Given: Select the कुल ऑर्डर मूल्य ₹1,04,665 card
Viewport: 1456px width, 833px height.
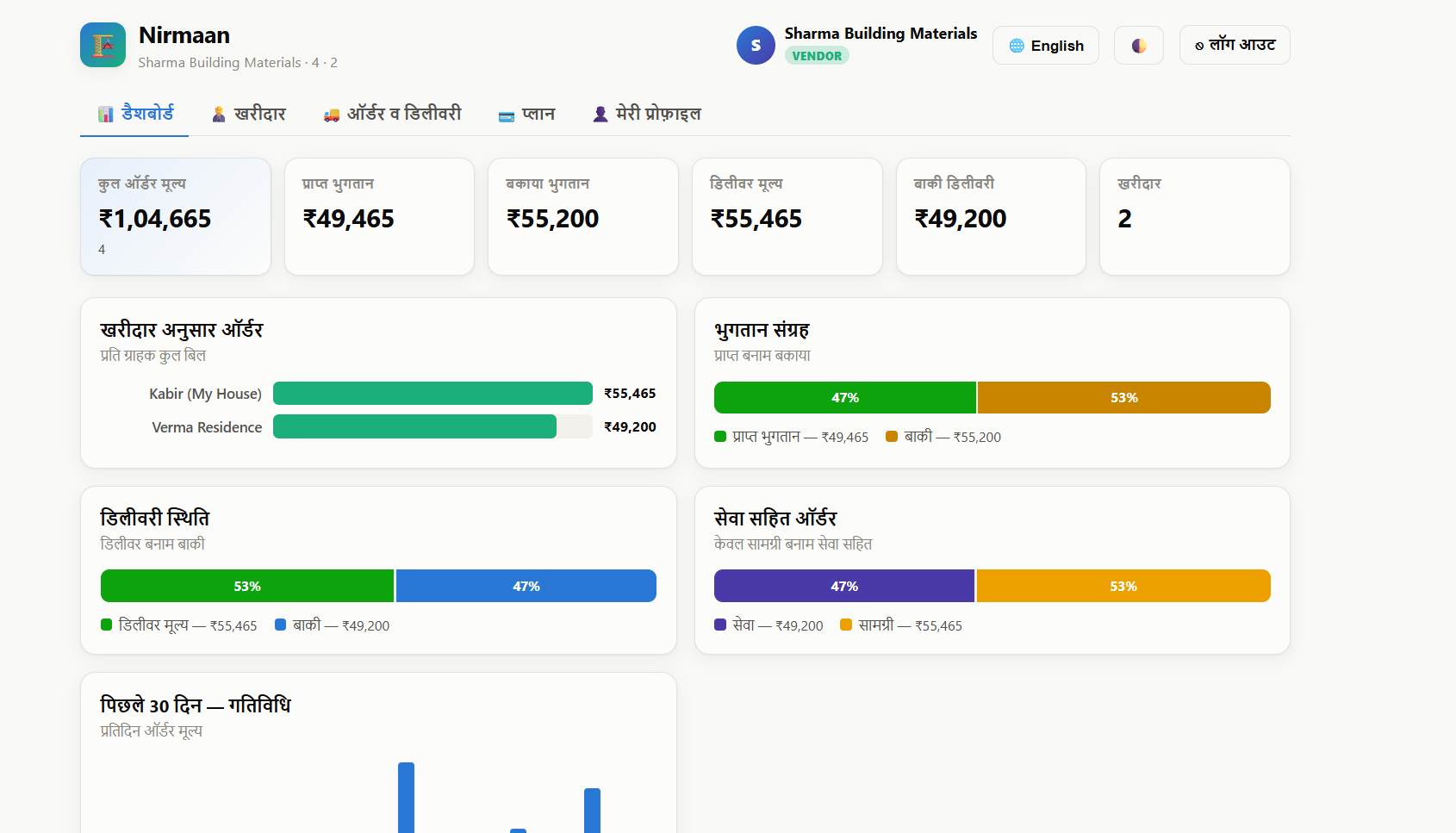Looking at the screenshot, I should pyautogui.click(x=176, y=216).
